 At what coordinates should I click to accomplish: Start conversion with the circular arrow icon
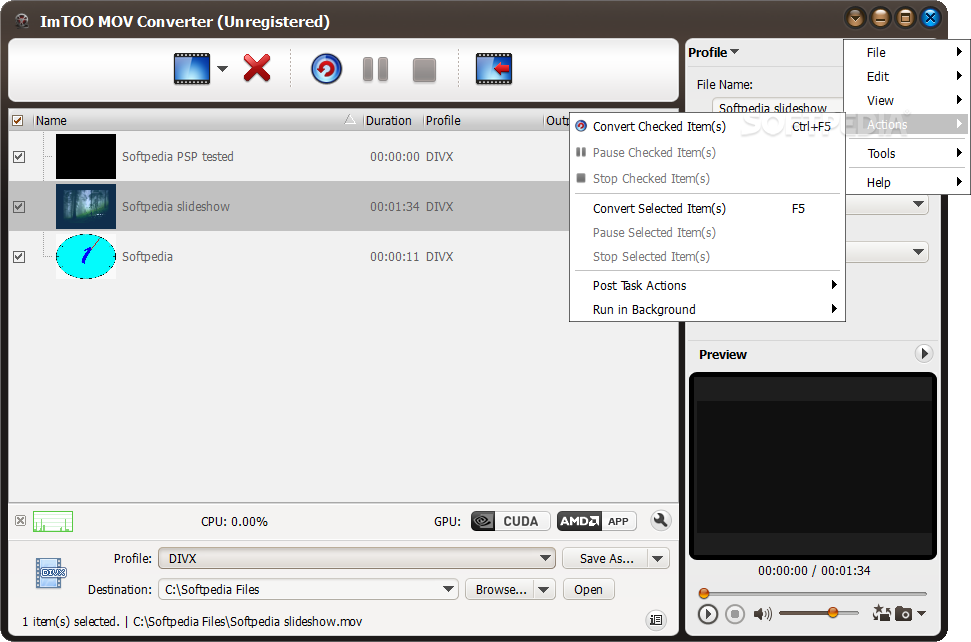coord(326,69)
